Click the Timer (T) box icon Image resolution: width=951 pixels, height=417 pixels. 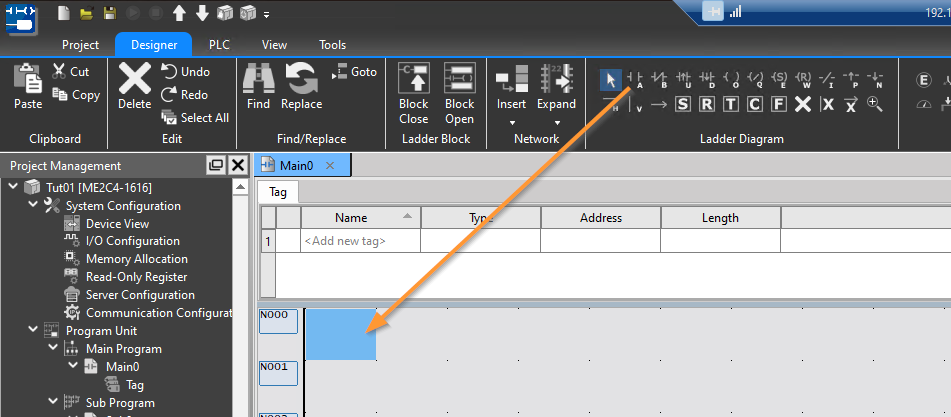(x=731, y=104)
